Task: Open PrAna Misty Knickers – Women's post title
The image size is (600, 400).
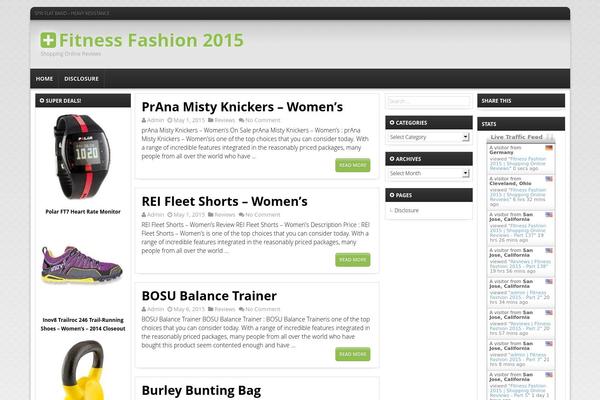Action: pos(242,107)
